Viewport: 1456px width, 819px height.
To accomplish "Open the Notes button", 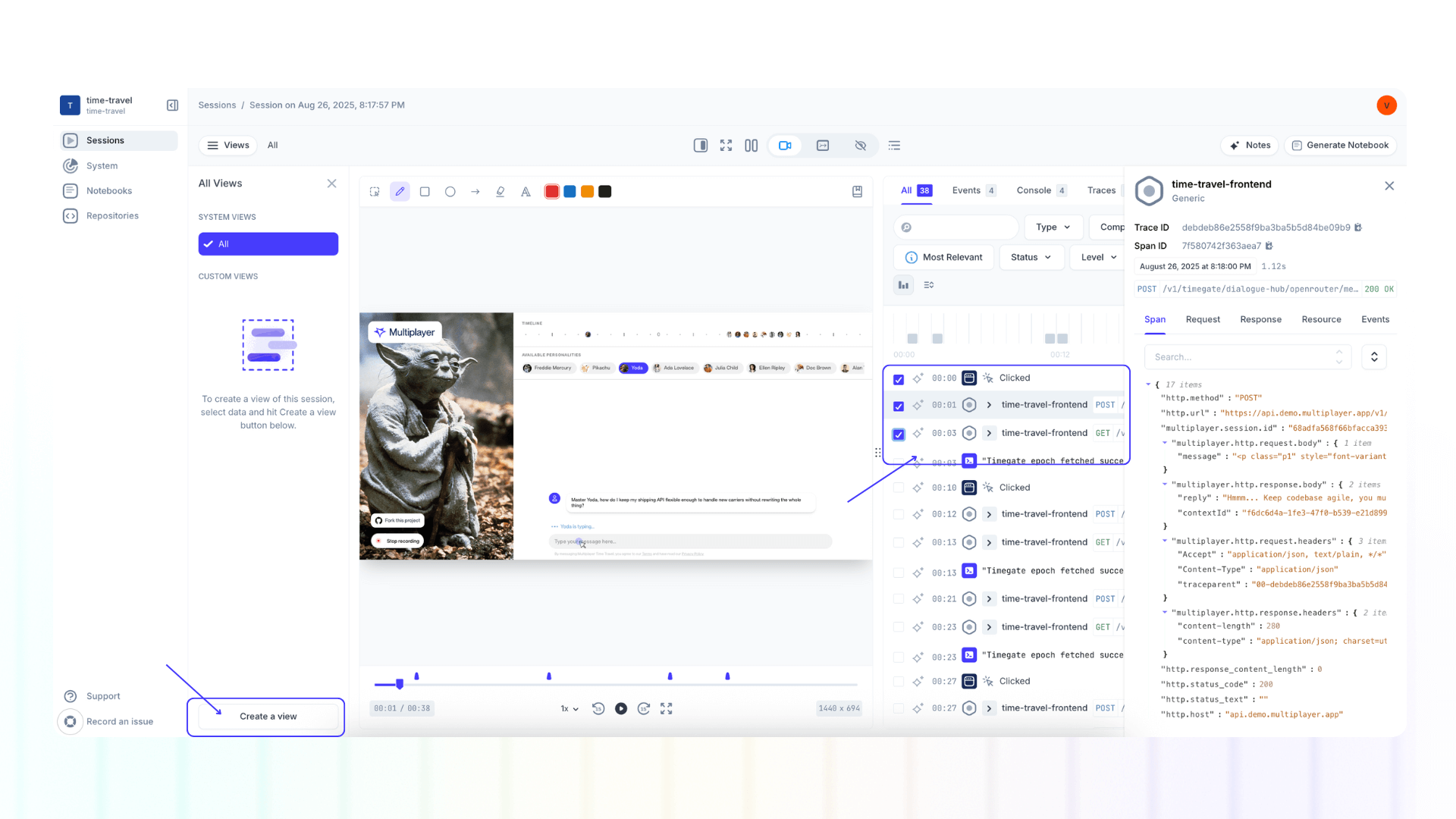I will (1250, 146).
